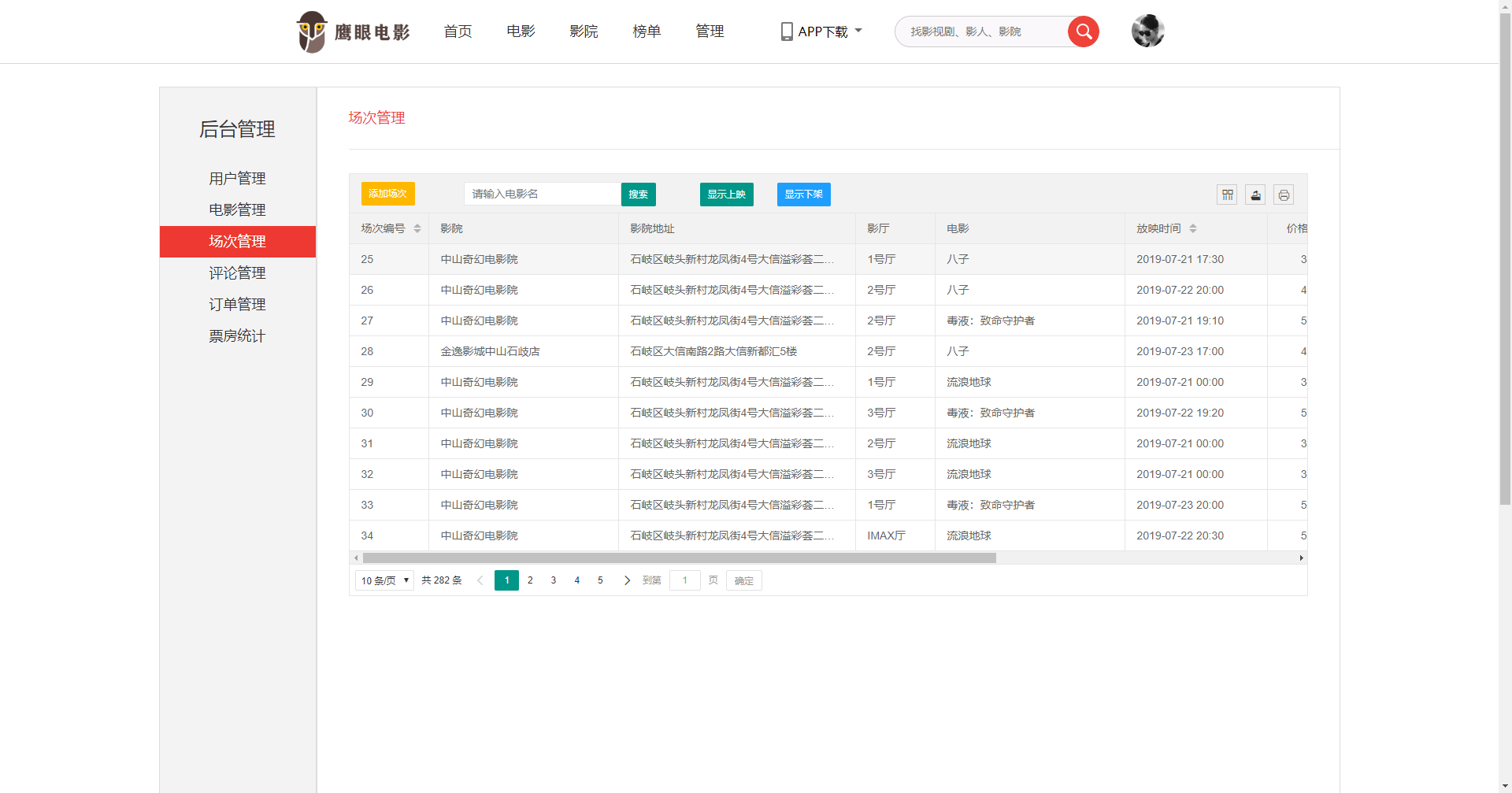
Task: Go to next page arrow
Action: [x=627, y=580]
